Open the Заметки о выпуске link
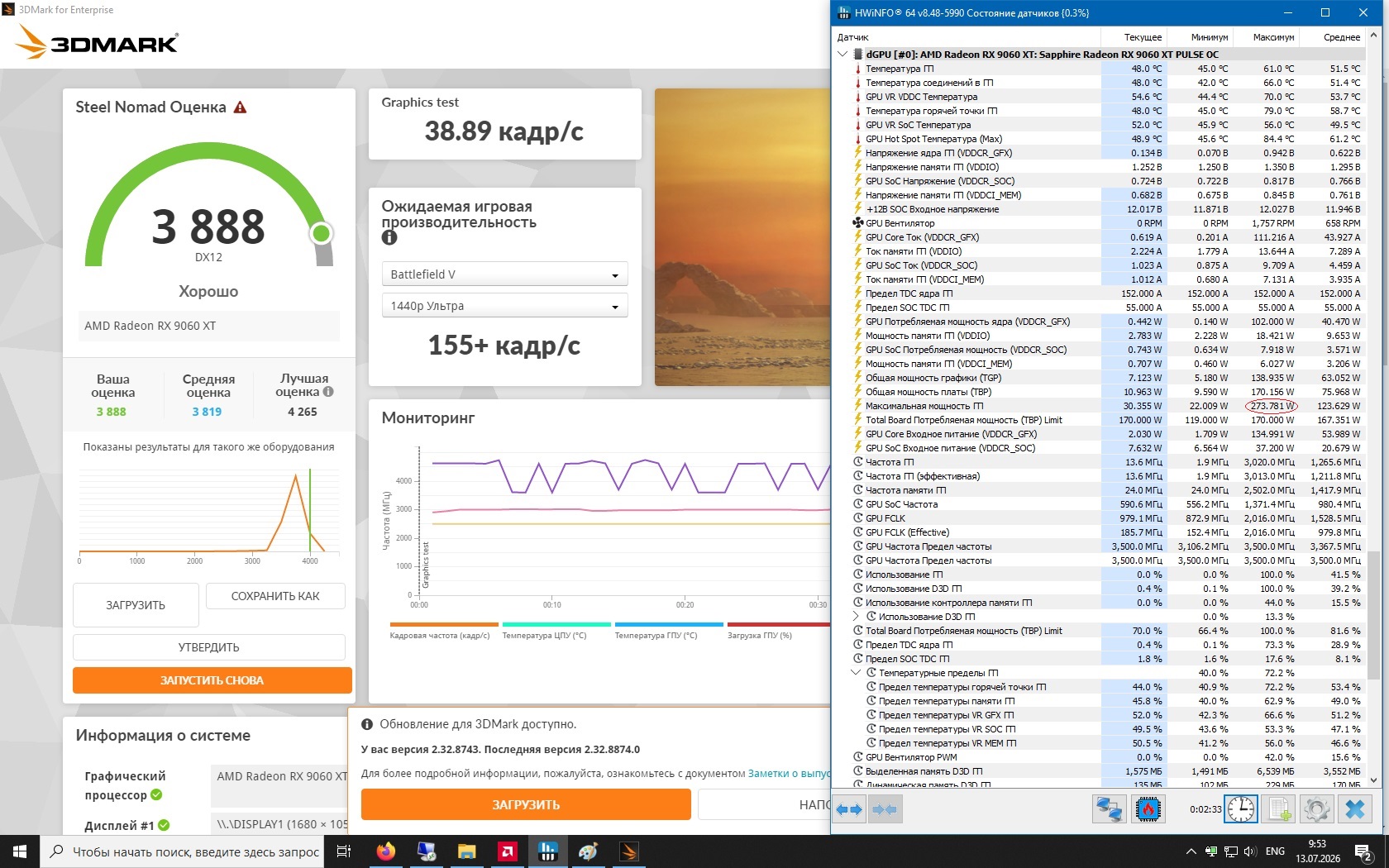Viewport: 1389px width, 868px height. (x=789, y=774)
